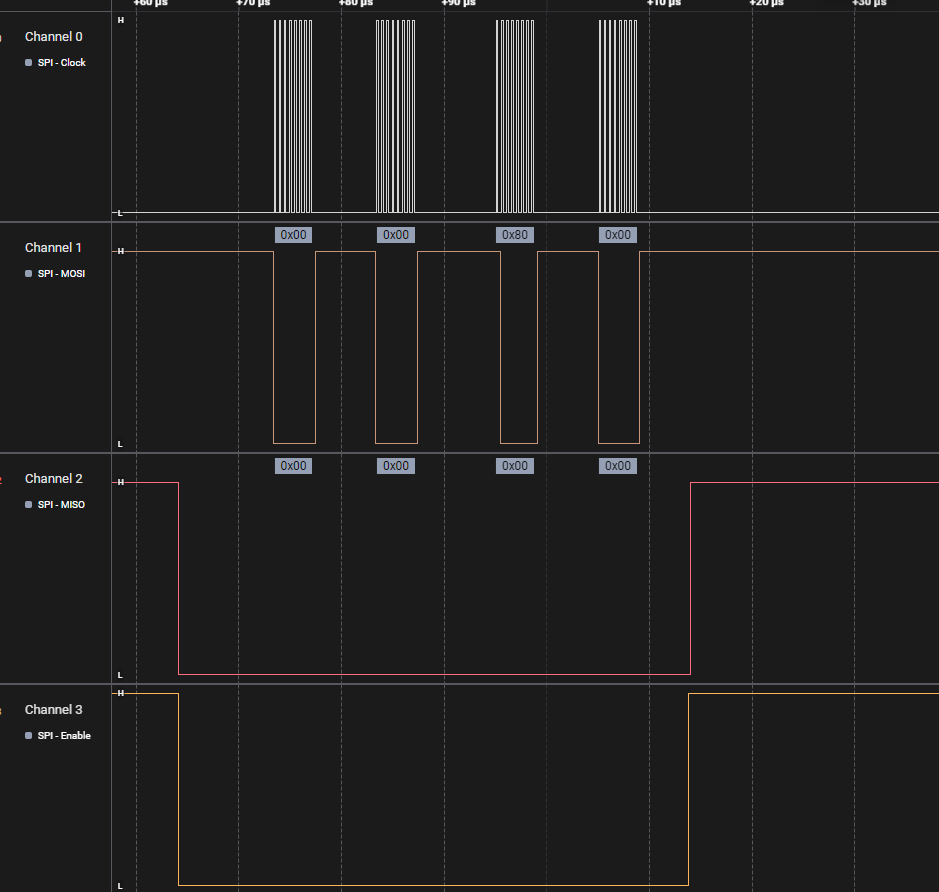
Task: Click the MOSI 0x00 bubble nearest +80 µs
Action: click(396, 235)
